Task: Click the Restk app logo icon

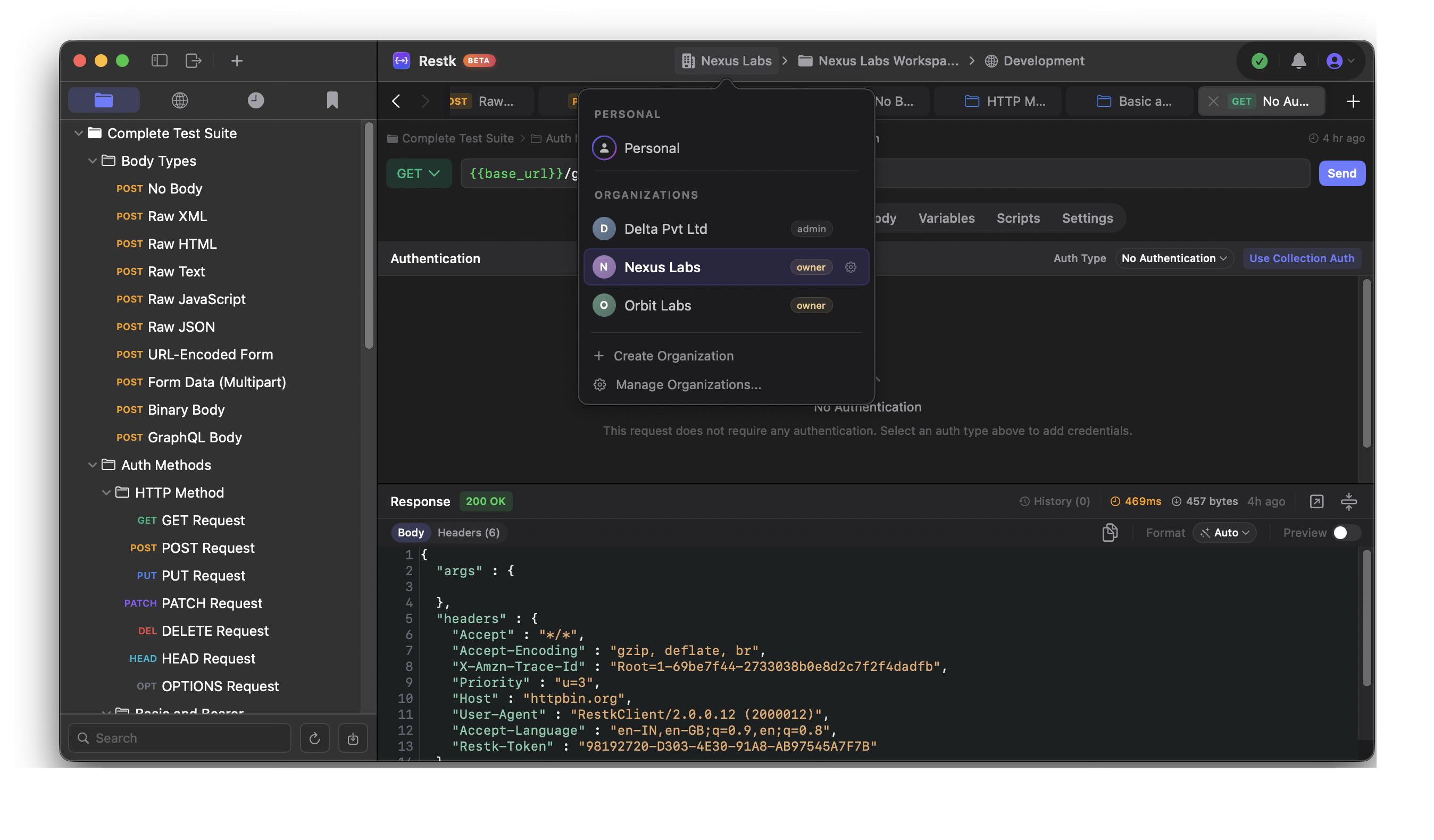Action: pyautogui.click(x=402, y=60)
